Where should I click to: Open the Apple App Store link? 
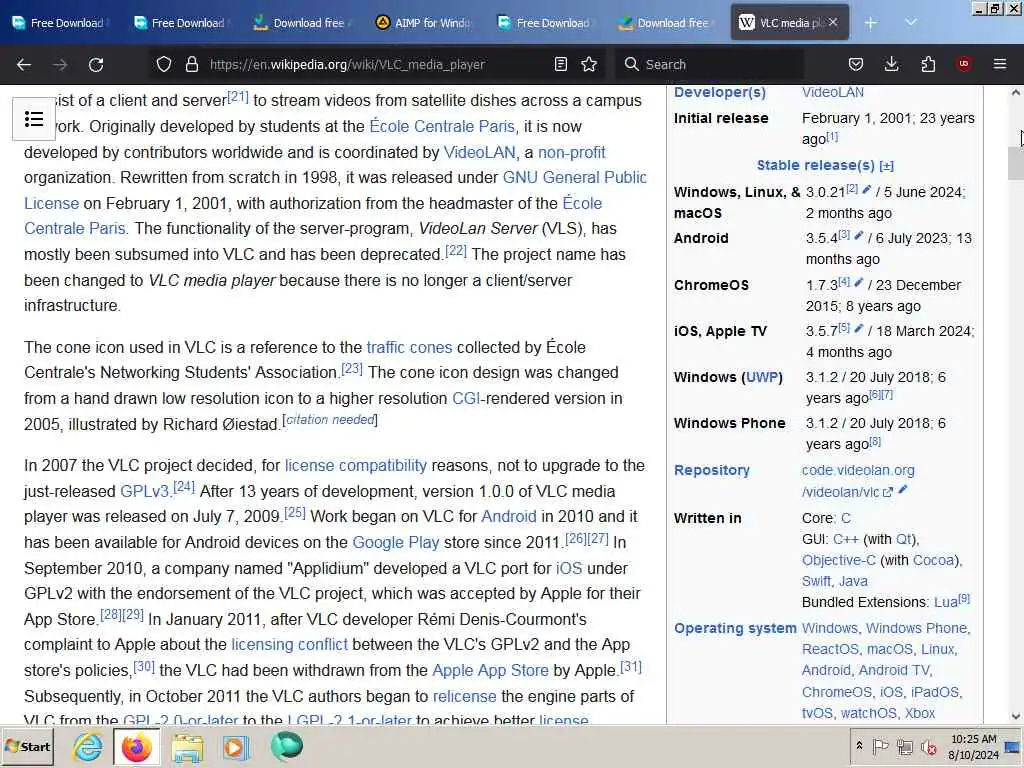pos(490,671)
